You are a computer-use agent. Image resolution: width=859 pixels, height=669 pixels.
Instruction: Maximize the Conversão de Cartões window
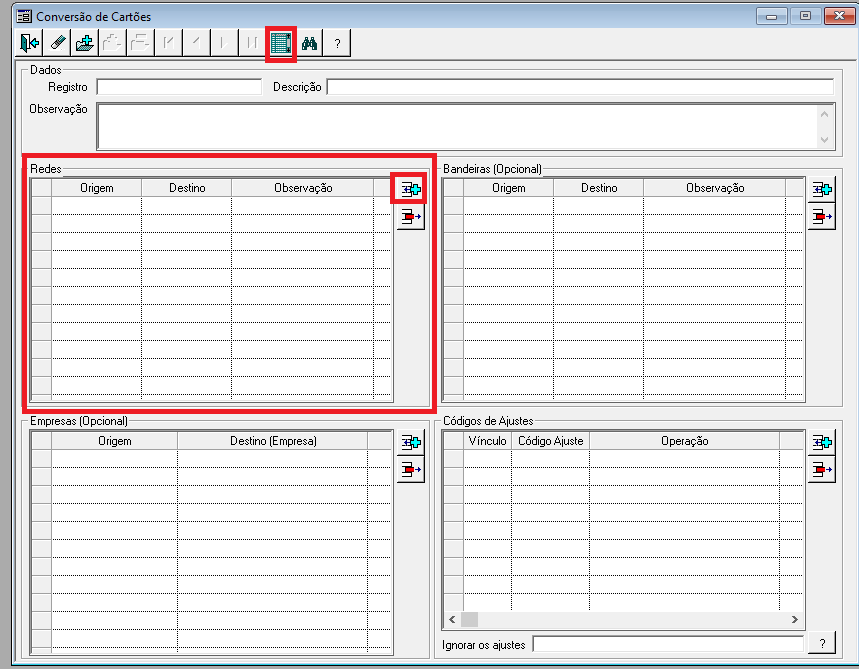point(805,16)
